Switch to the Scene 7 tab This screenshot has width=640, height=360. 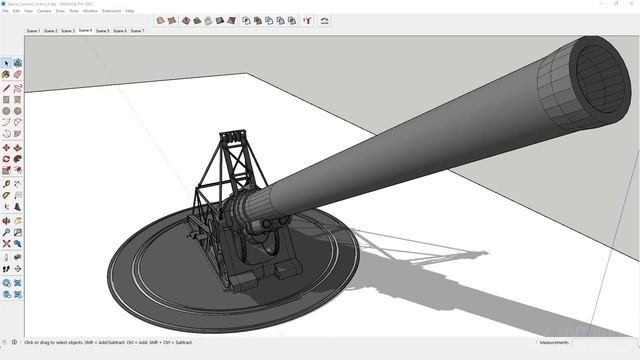pyautogui.click(x=137, y=31)
